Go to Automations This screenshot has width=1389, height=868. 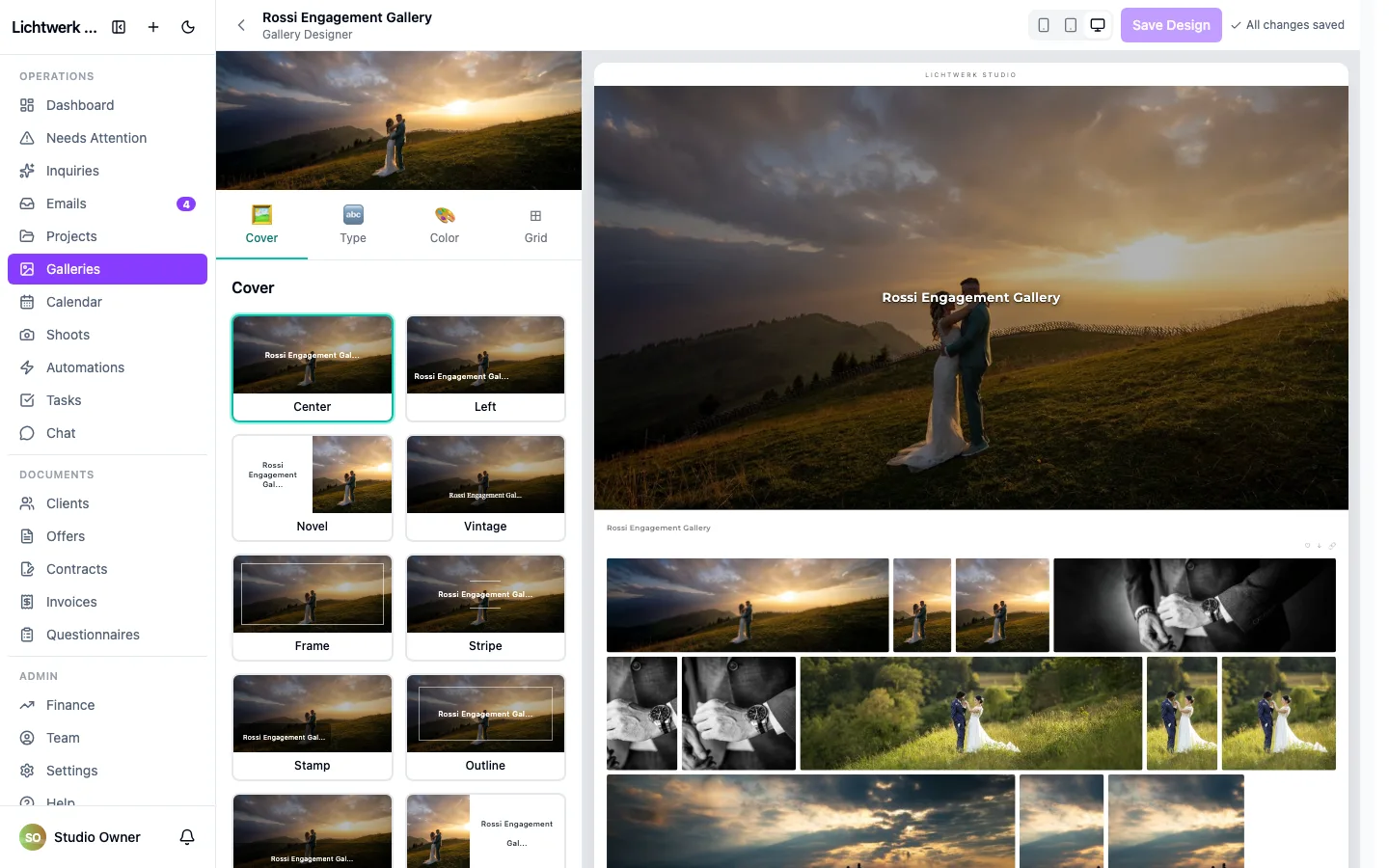click(107, 367)
